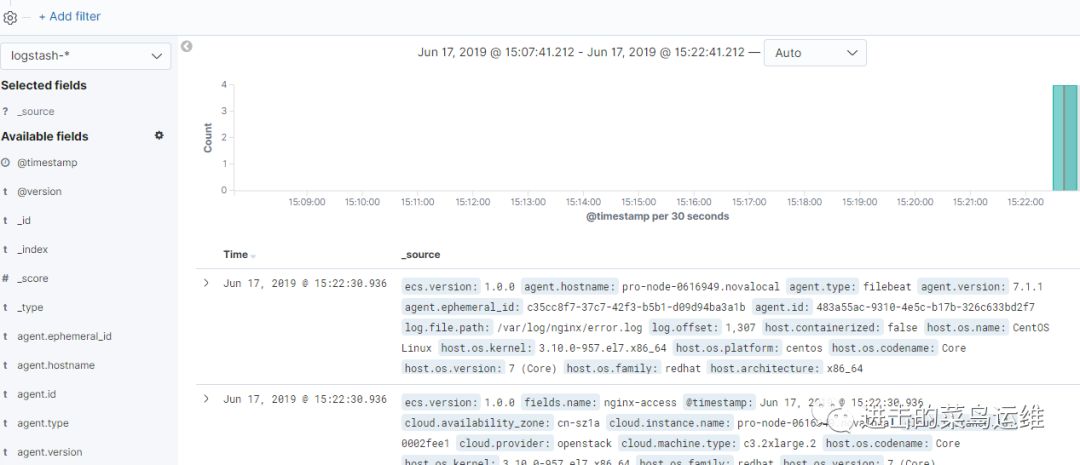Click the pro-node-0616949.novalocal hostname value
Viewport: 1080px width, 465px height.
[700, 287]
